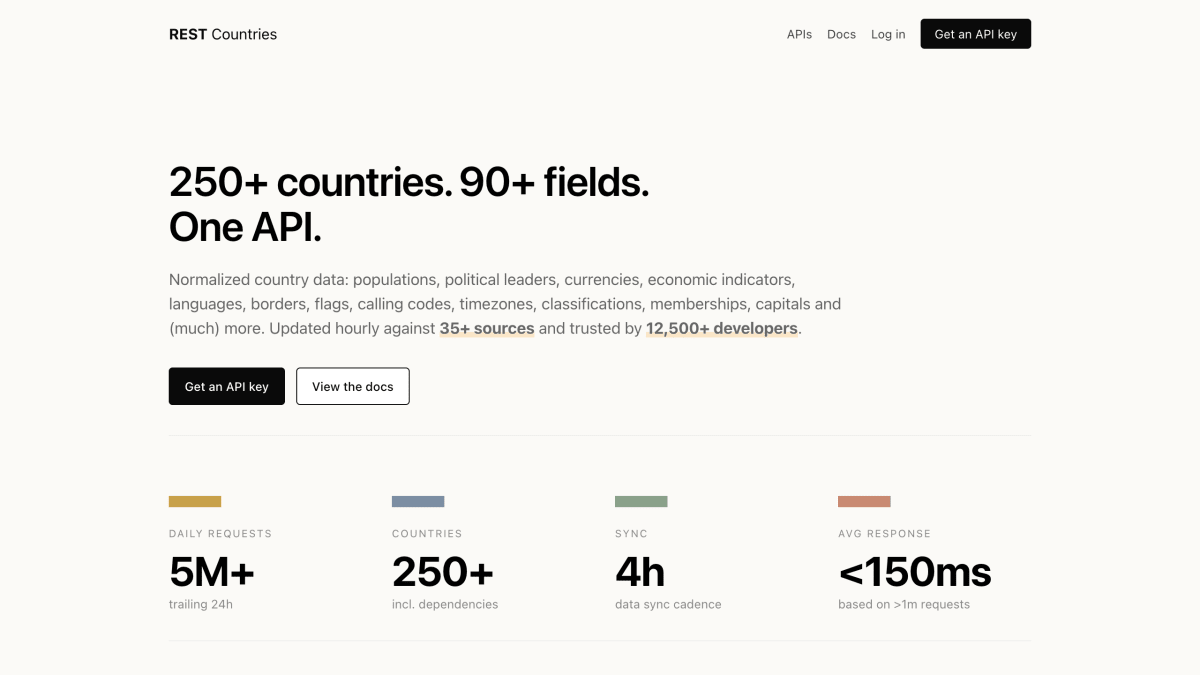
Task: Click the header Get an API key button
Action: coord(976,34)
